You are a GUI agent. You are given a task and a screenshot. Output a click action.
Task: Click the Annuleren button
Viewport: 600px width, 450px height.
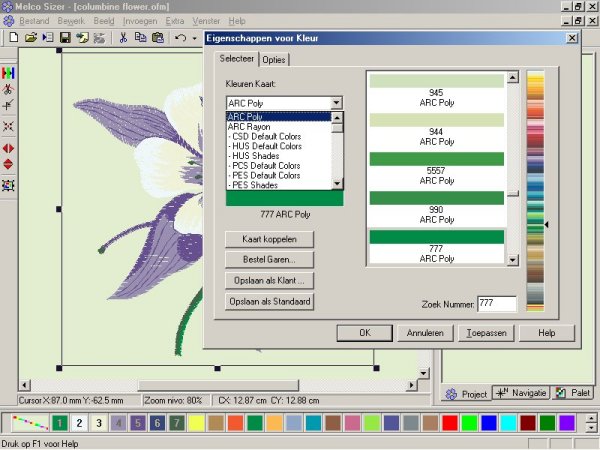(425, 333)
